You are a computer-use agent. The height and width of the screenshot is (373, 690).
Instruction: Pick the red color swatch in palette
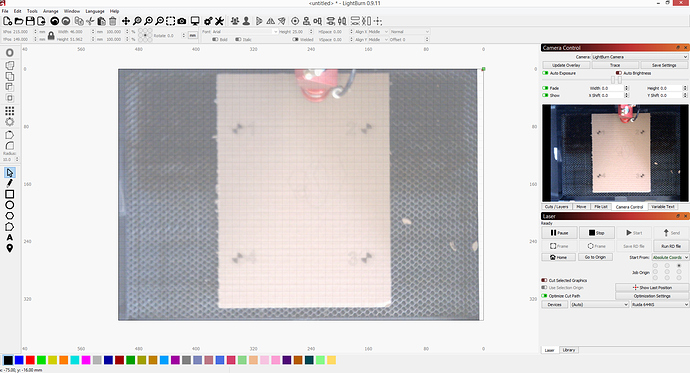click(x=30, y=360)
